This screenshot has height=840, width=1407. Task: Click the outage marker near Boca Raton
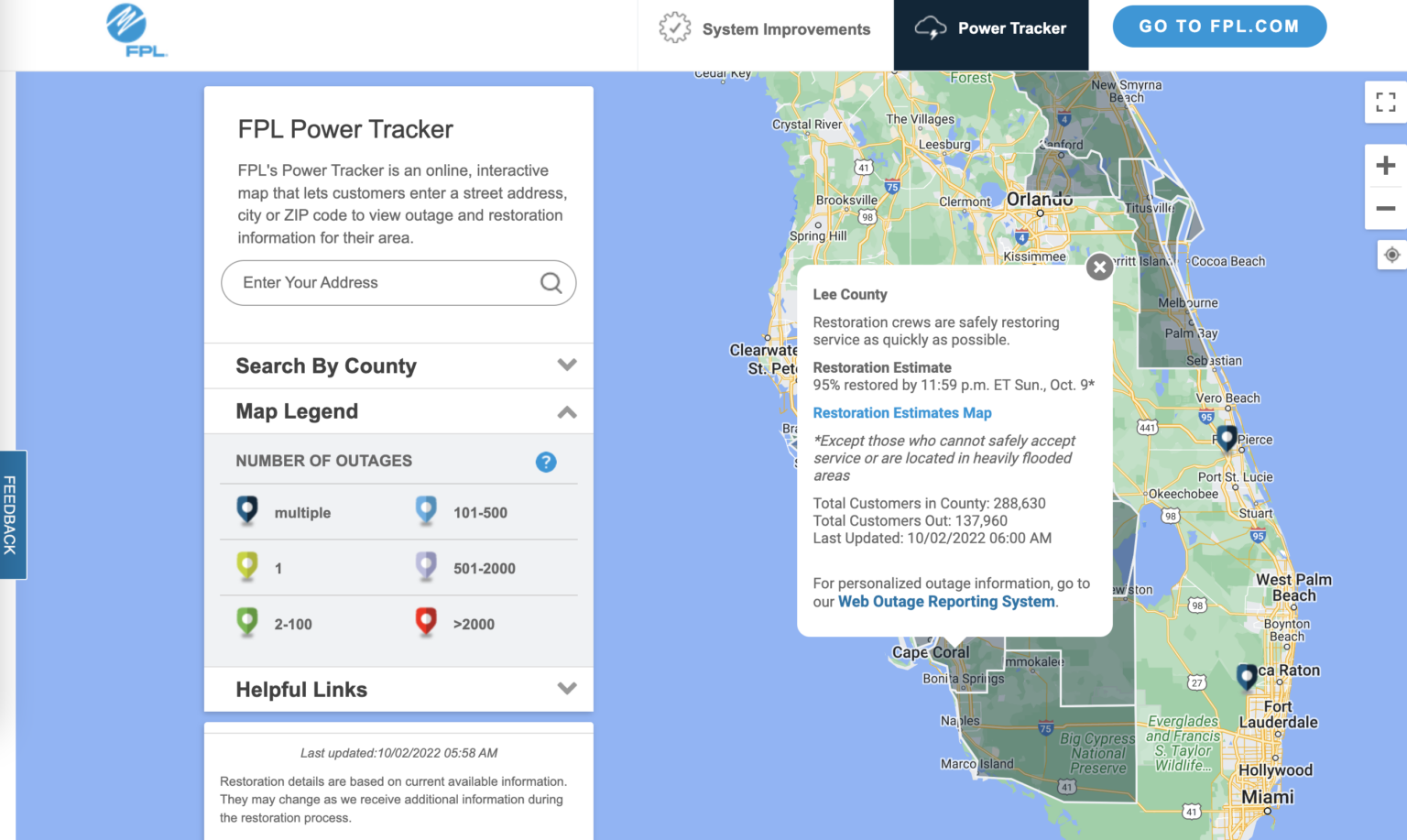(1247, 677)
